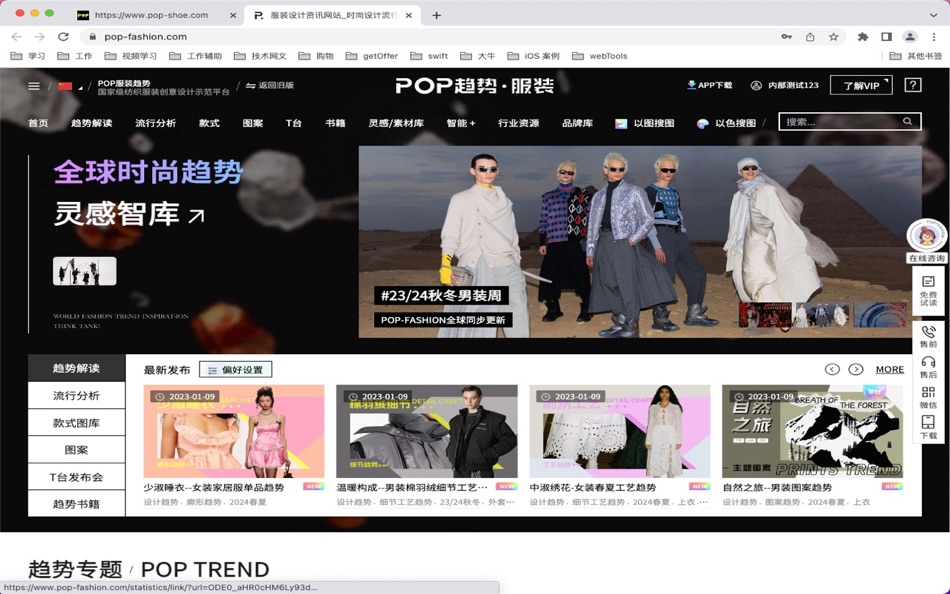This screenshot has width=950, height=594.
Task: Click the China flag region selector
Action: pos(65,86)
